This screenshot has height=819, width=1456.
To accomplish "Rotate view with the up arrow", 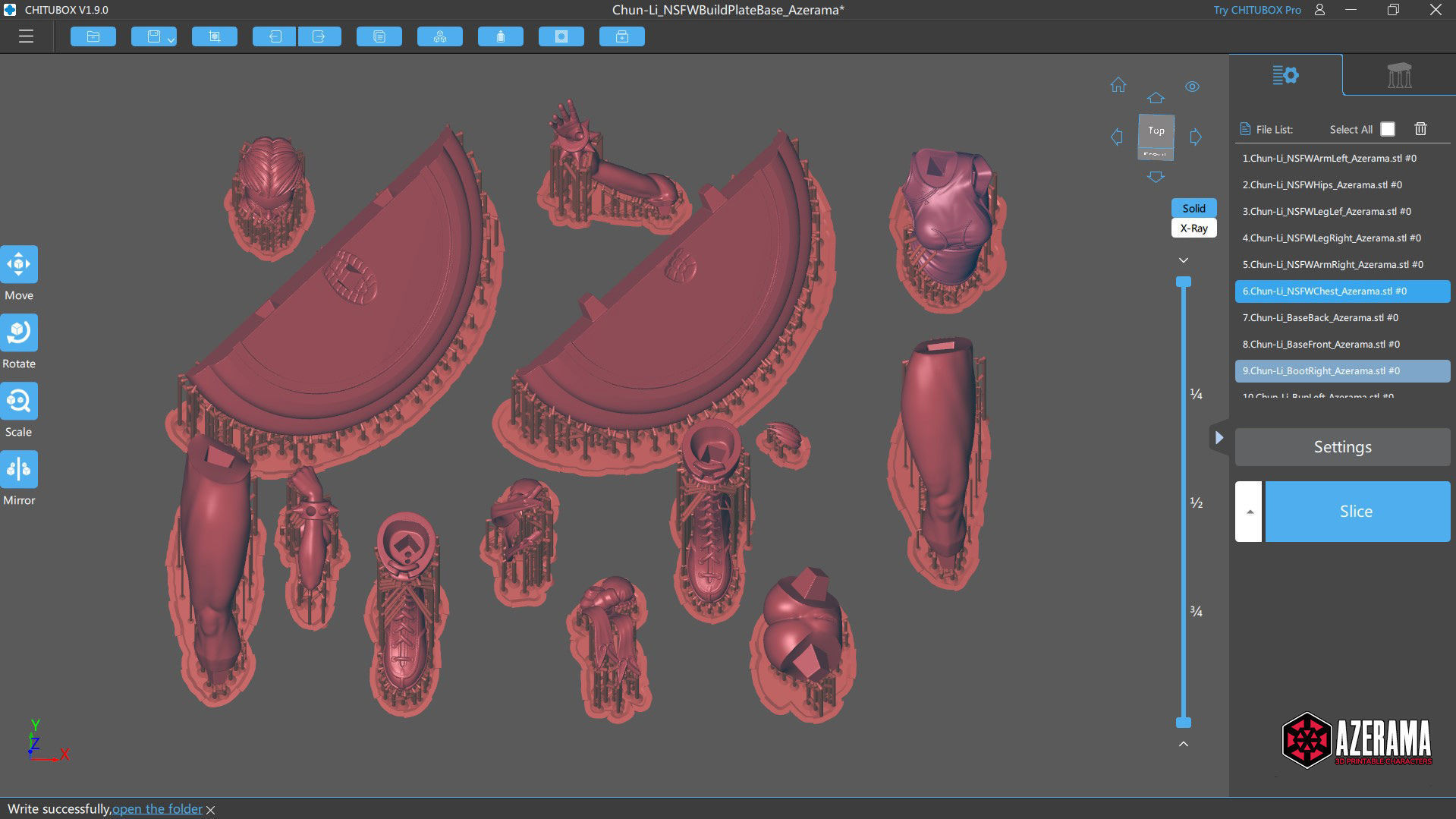I will pos(1156,98).
